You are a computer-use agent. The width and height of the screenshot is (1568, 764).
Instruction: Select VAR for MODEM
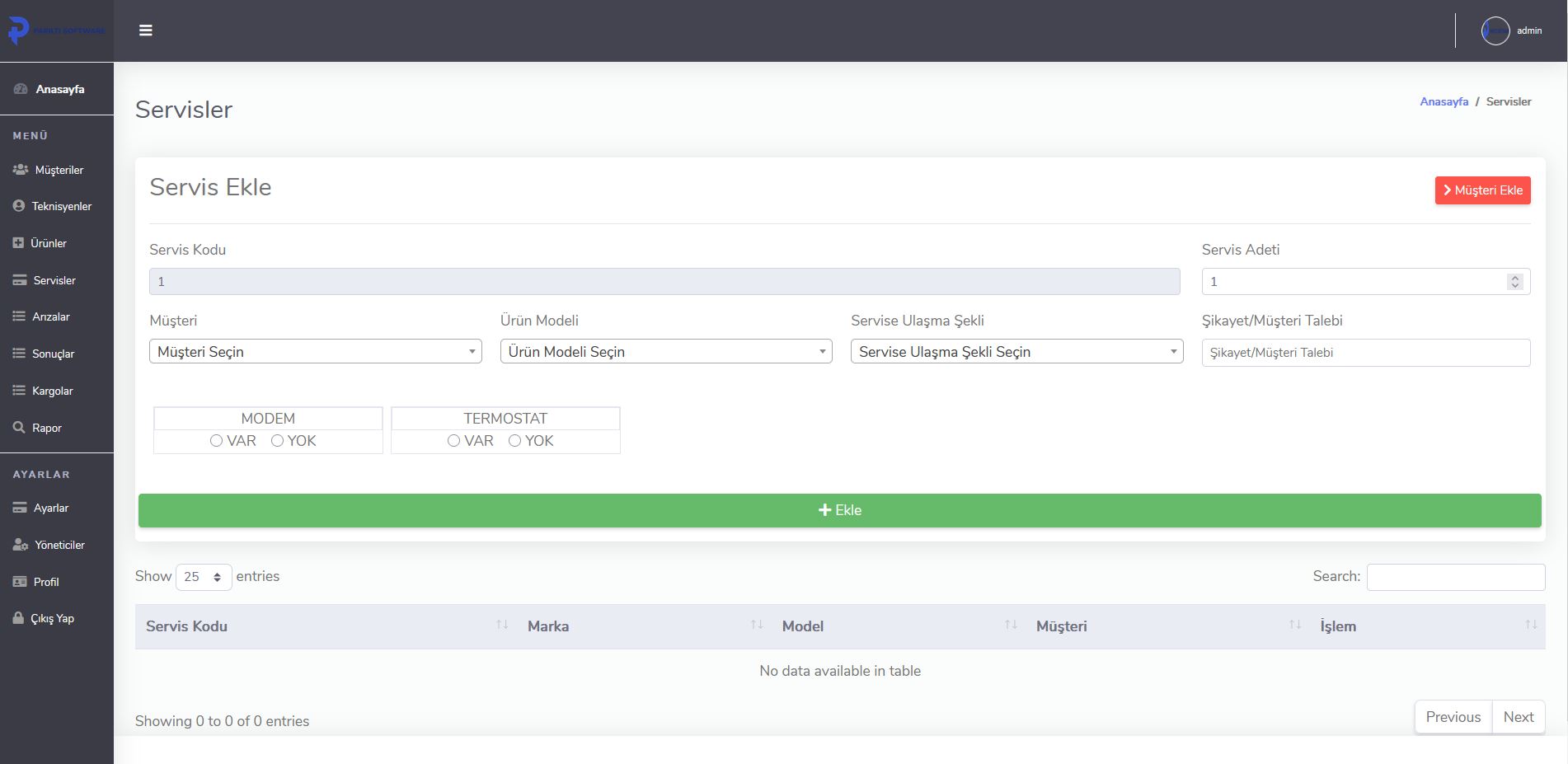[216, 441]
